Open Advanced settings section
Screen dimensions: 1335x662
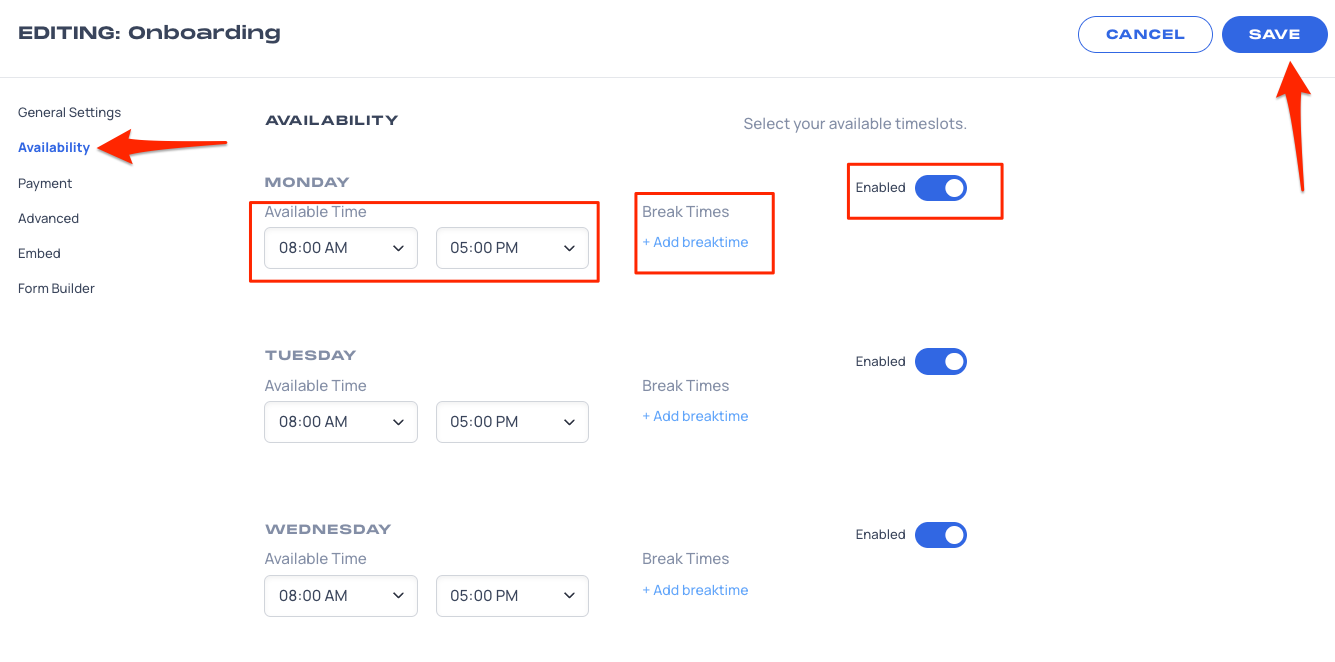coord(48,218)
